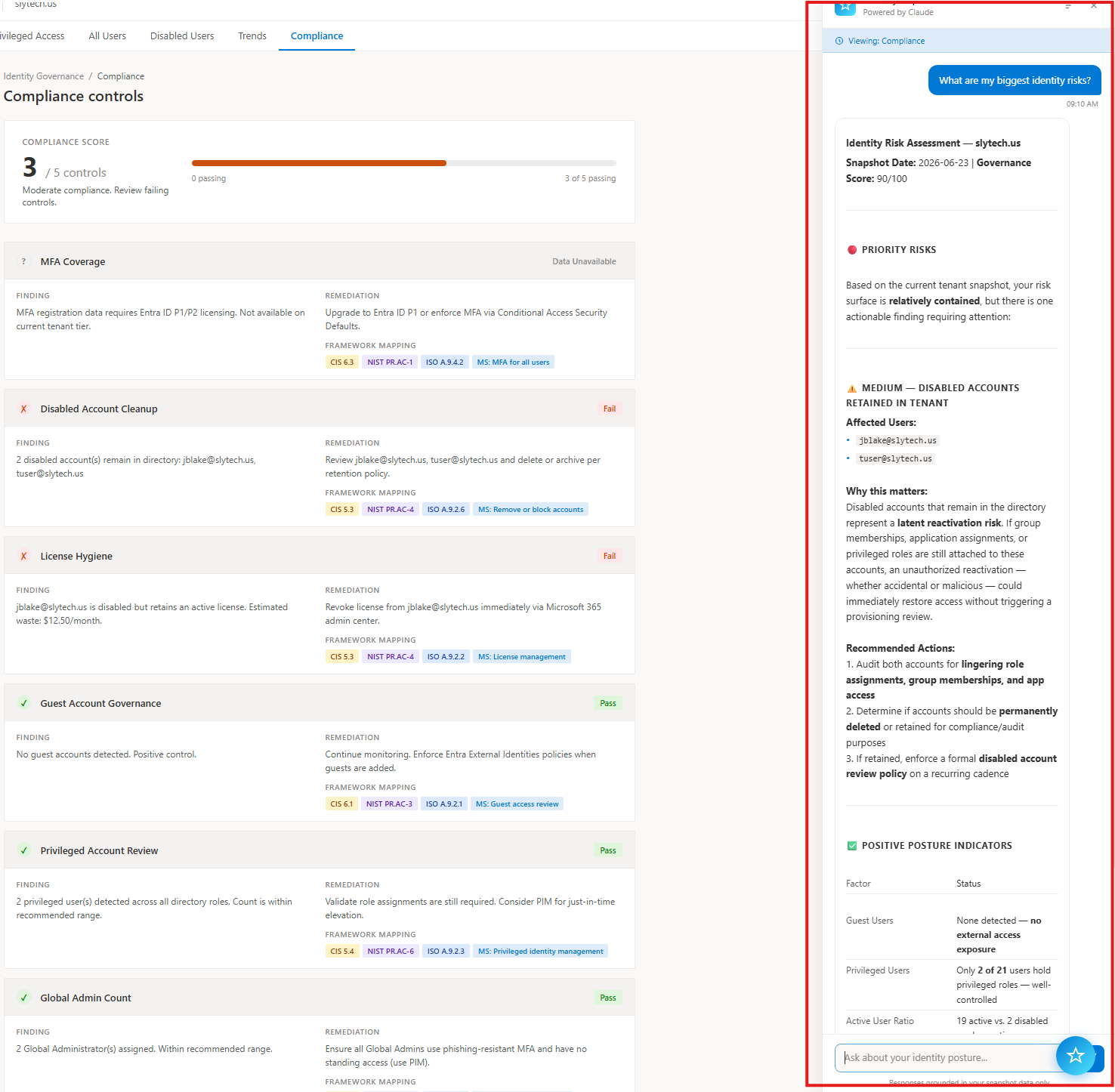Image resolution: width=1115 pixels, height=1092 pixels.
Task: Click the assistant logo icon beside Powered by Claude
Action: coord(845,8)
